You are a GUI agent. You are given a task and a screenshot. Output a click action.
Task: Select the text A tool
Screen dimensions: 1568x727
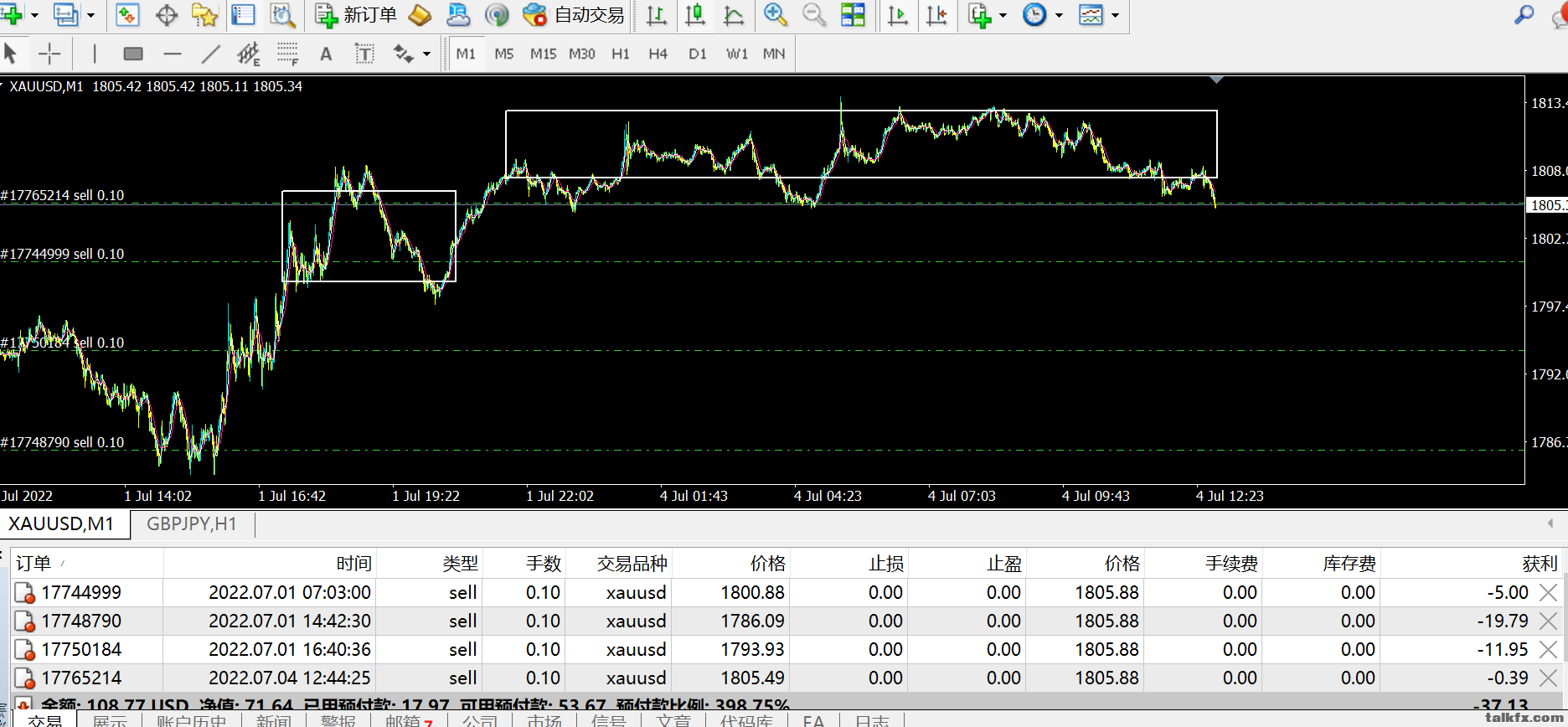[x=326, y=54]
